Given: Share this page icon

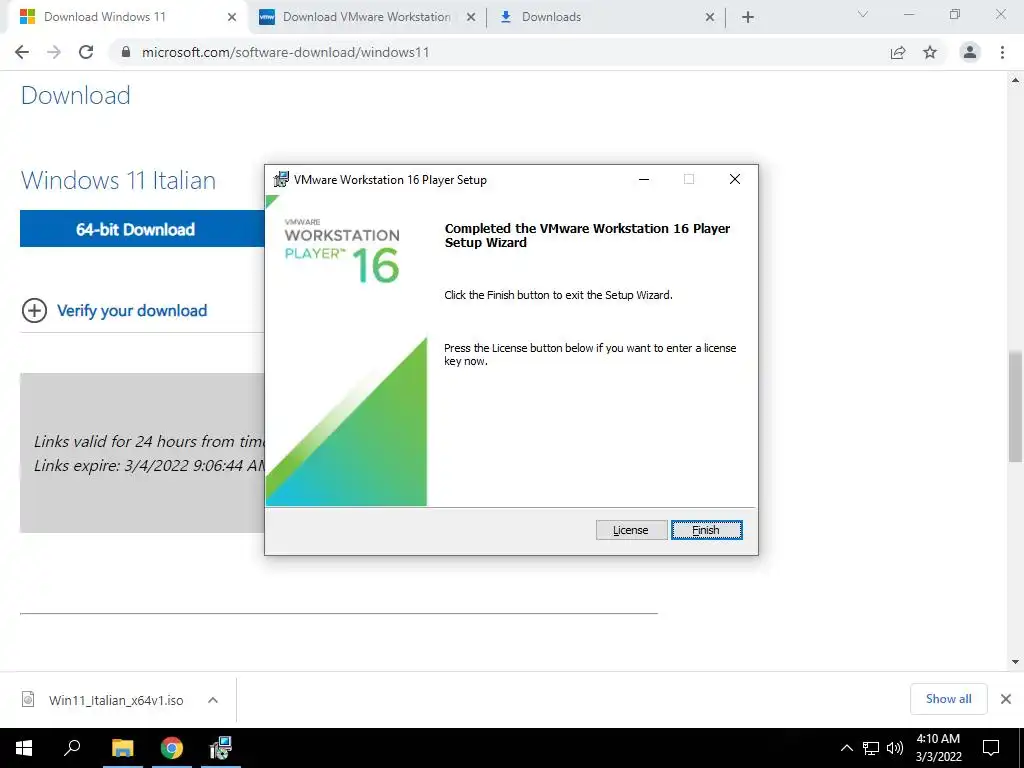Looking at the screenshot, I should point(898,52).
